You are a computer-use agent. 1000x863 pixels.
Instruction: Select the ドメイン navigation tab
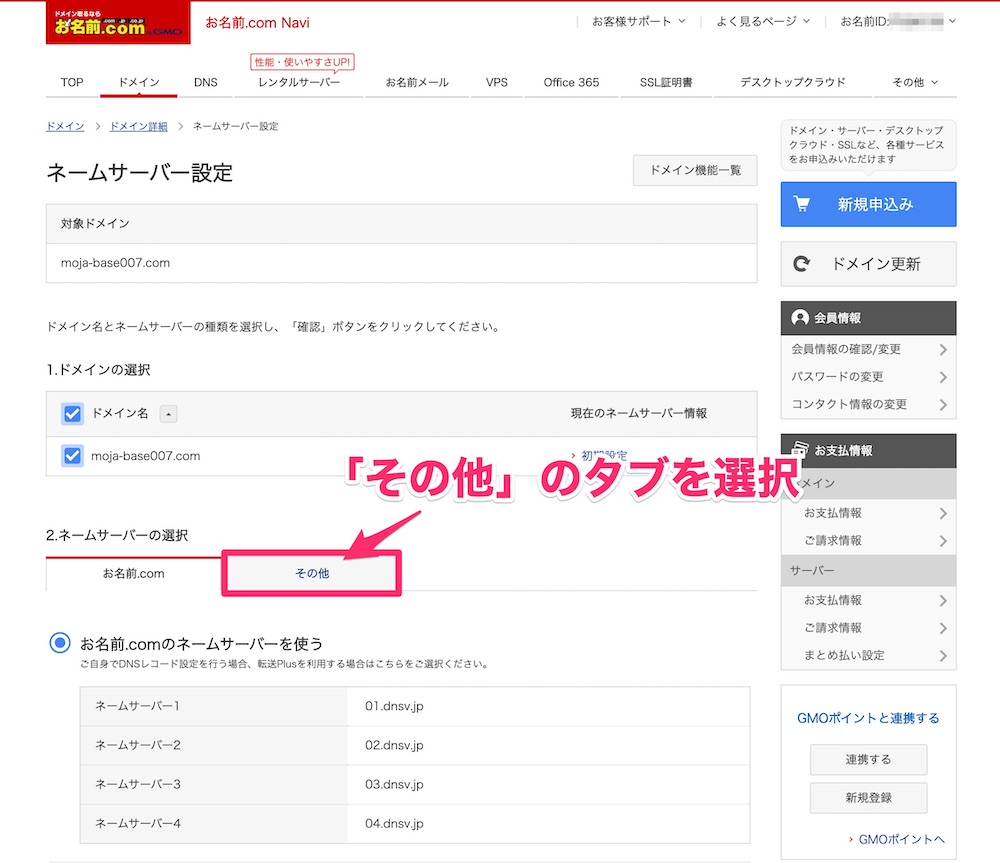click(x=139, y=82)
